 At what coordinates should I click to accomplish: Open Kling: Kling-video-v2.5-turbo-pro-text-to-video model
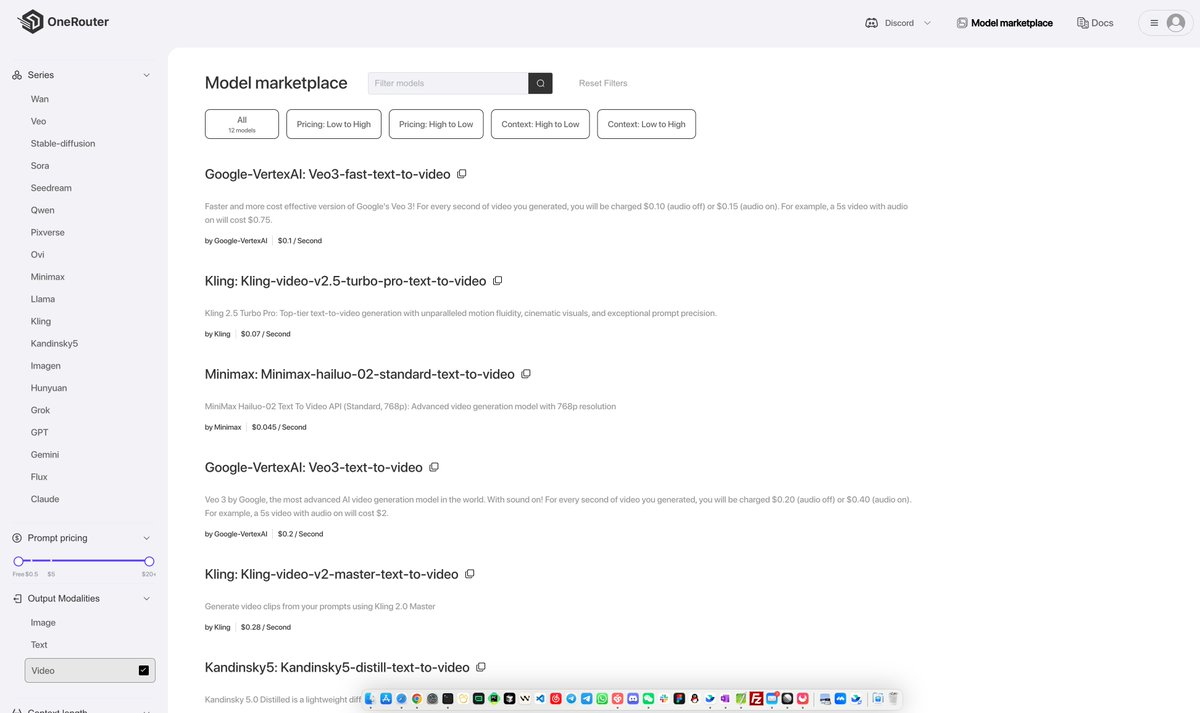pyautogui.click(x=346, y=281)
